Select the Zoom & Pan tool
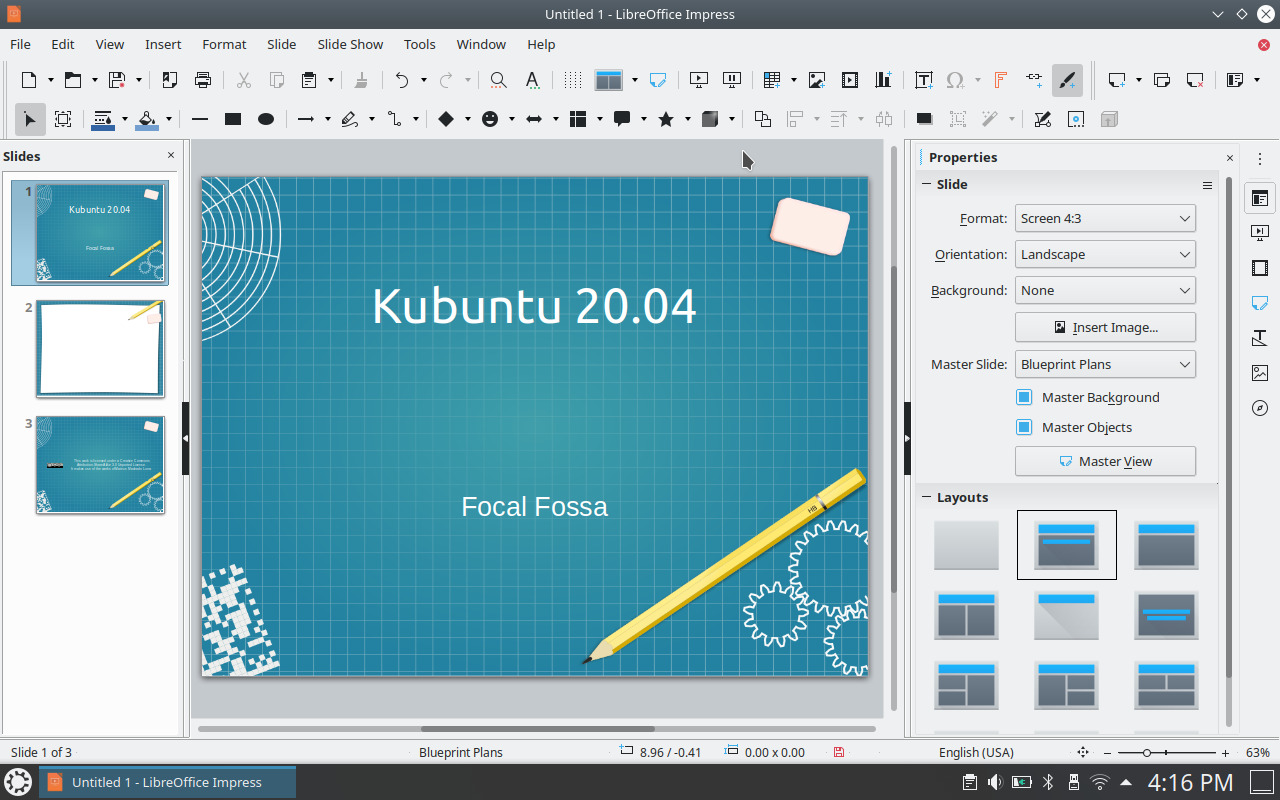The width and height of the screenshot is (1280, 800). [63, 119]
